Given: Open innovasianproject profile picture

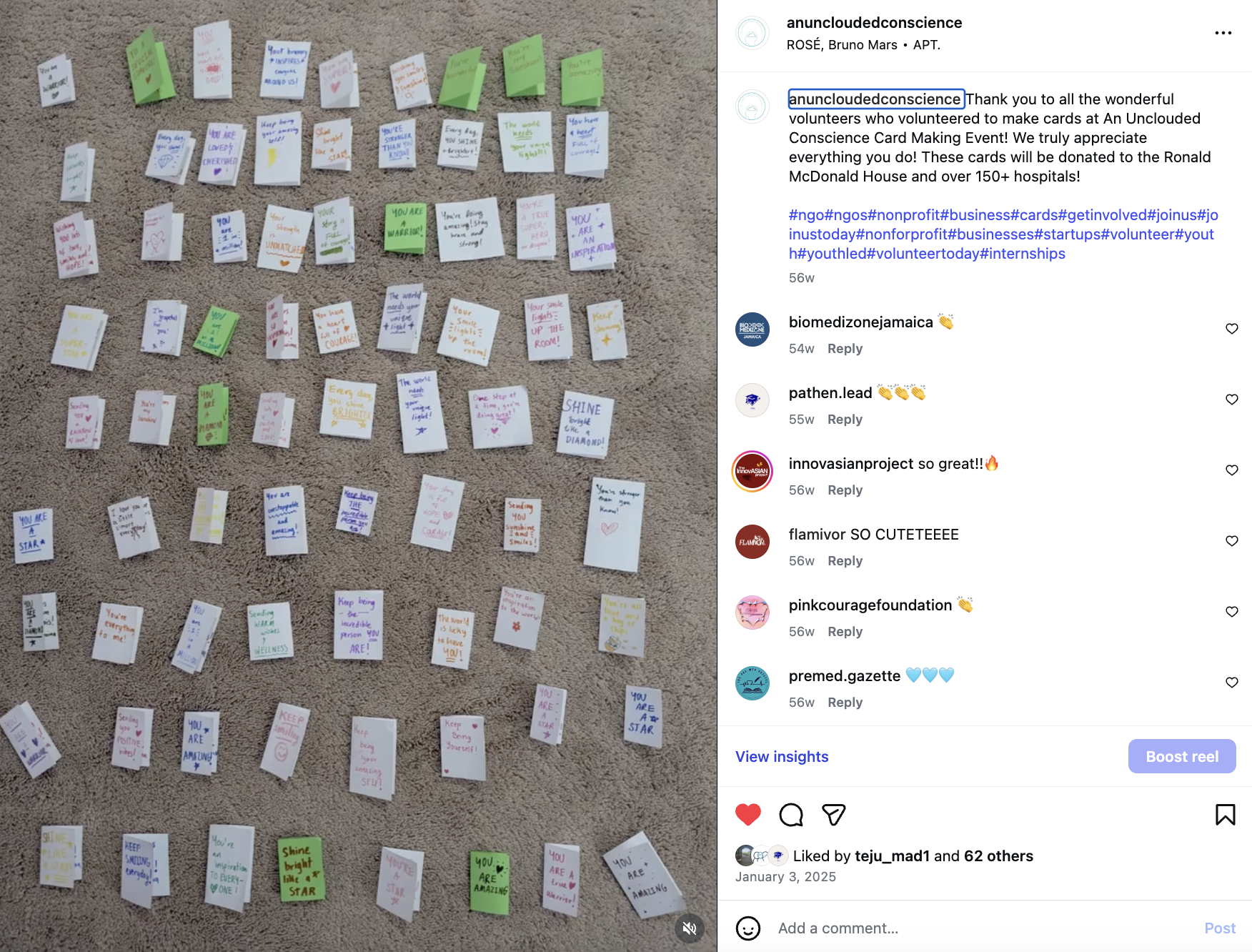Looking at the screenshot, I should pos(752,472).
